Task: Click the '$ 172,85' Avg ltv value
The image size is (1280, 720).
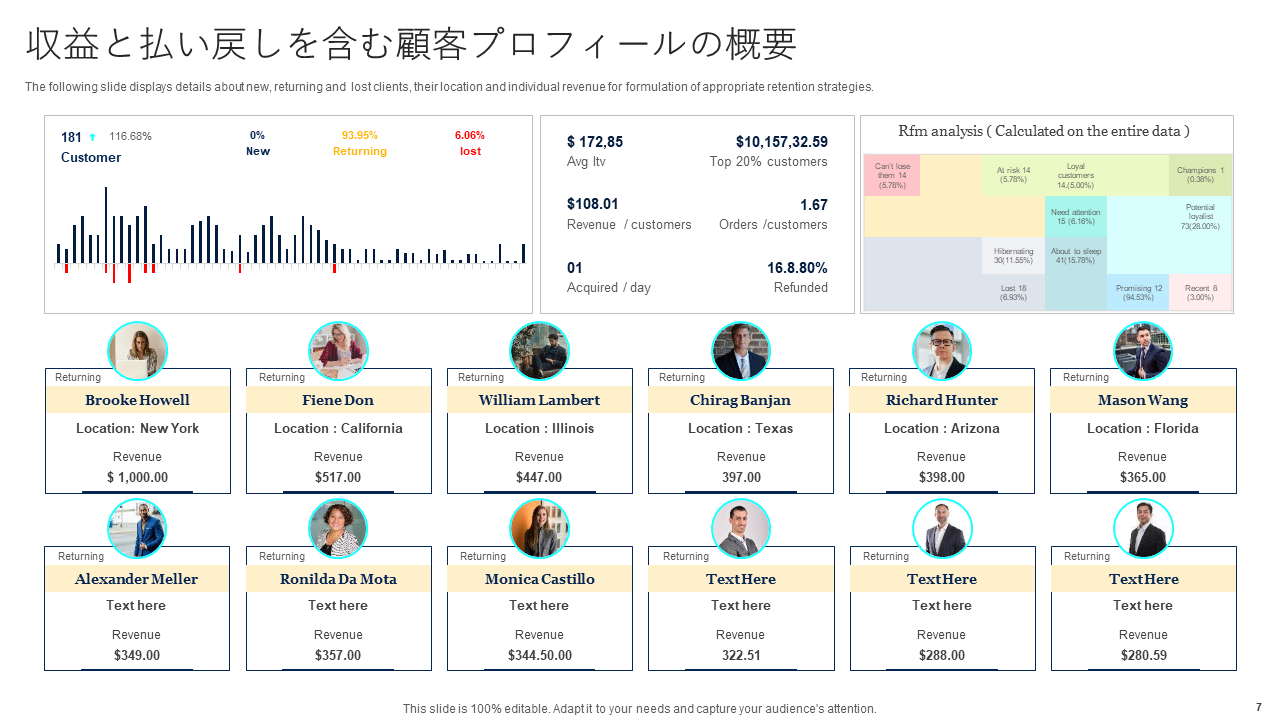Action: pos(595,142)
